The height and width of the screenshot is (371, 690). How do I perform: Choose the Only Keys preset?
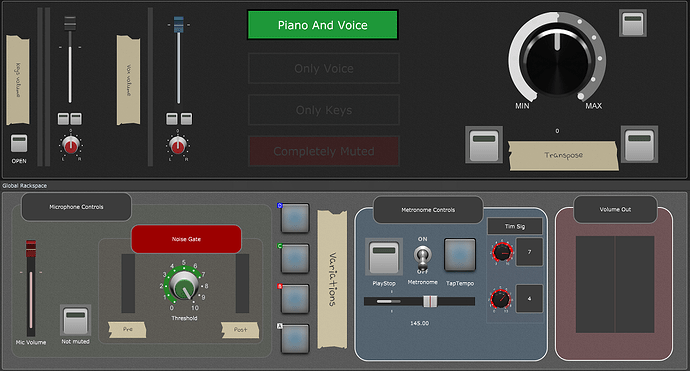[x=324, y=110]
